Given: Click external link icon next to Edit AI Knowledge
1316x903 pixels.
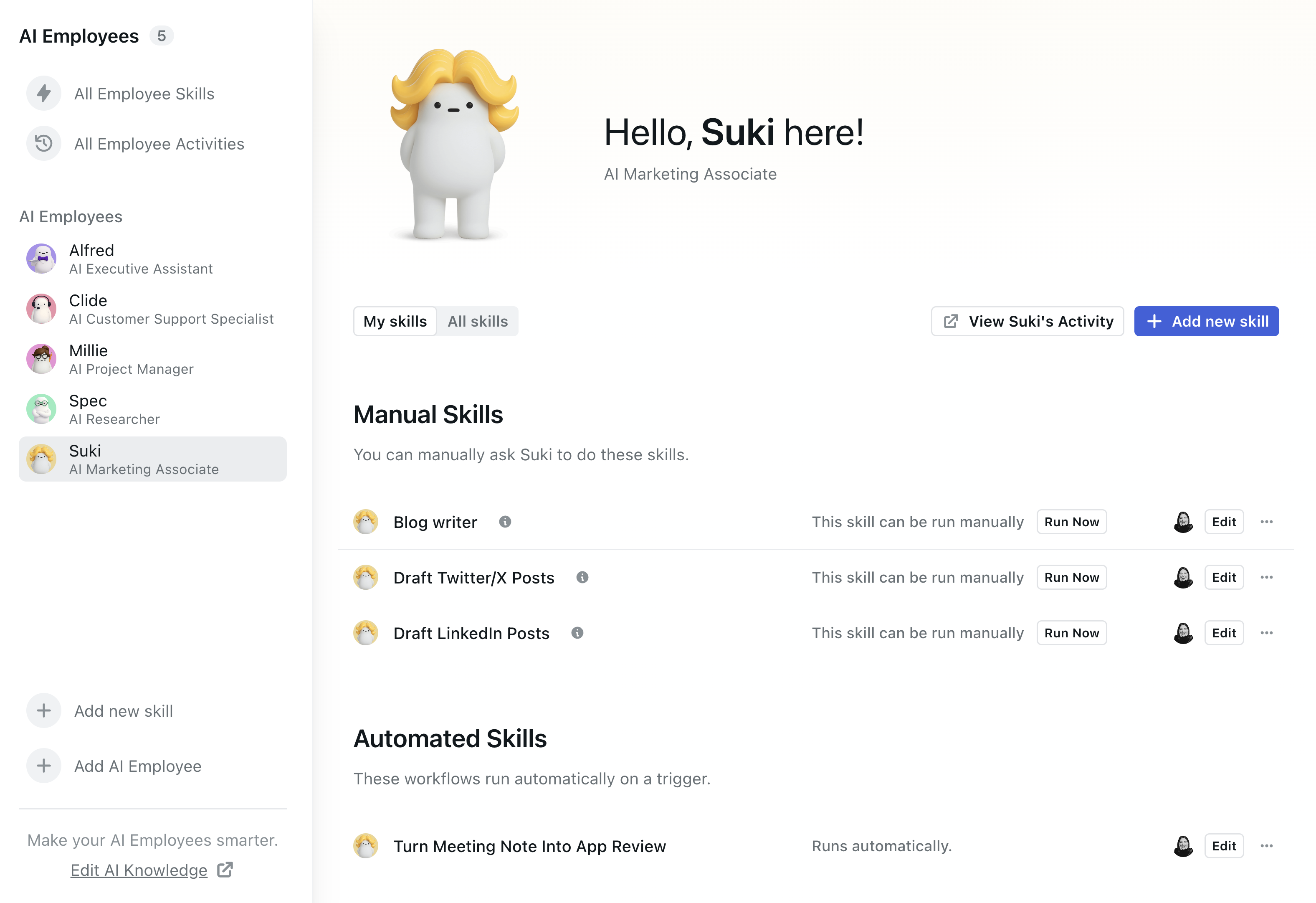Looking at the screenshot, I should (225, 870).
